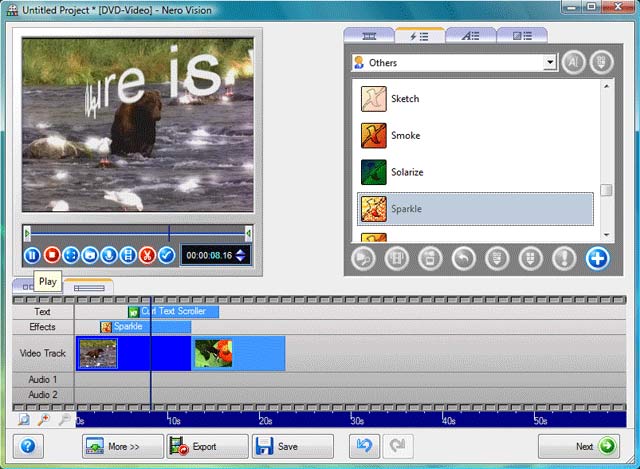Click the blue plus add effect button
Viewport: 640px width, 469px height.
597,260
